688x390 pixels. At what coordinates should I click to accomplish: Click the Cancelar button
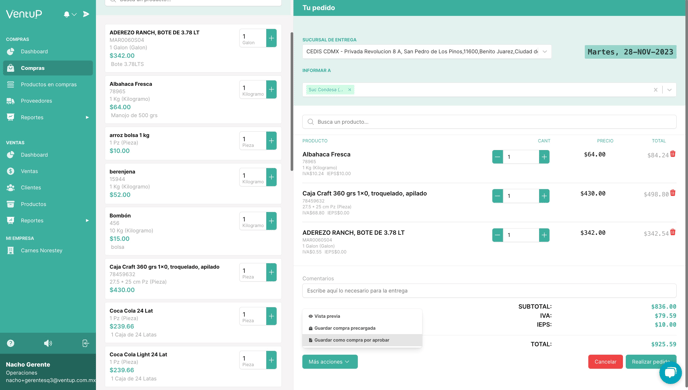[605, 361]
